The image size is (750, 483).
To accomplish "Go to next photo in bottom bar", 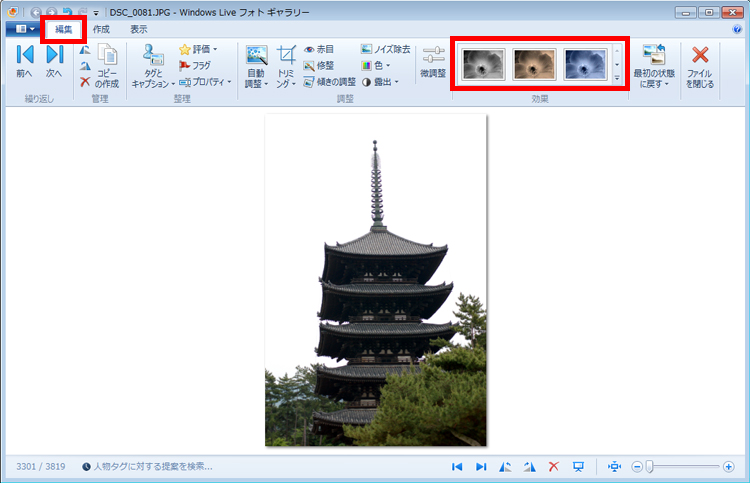I will [481, 467].
